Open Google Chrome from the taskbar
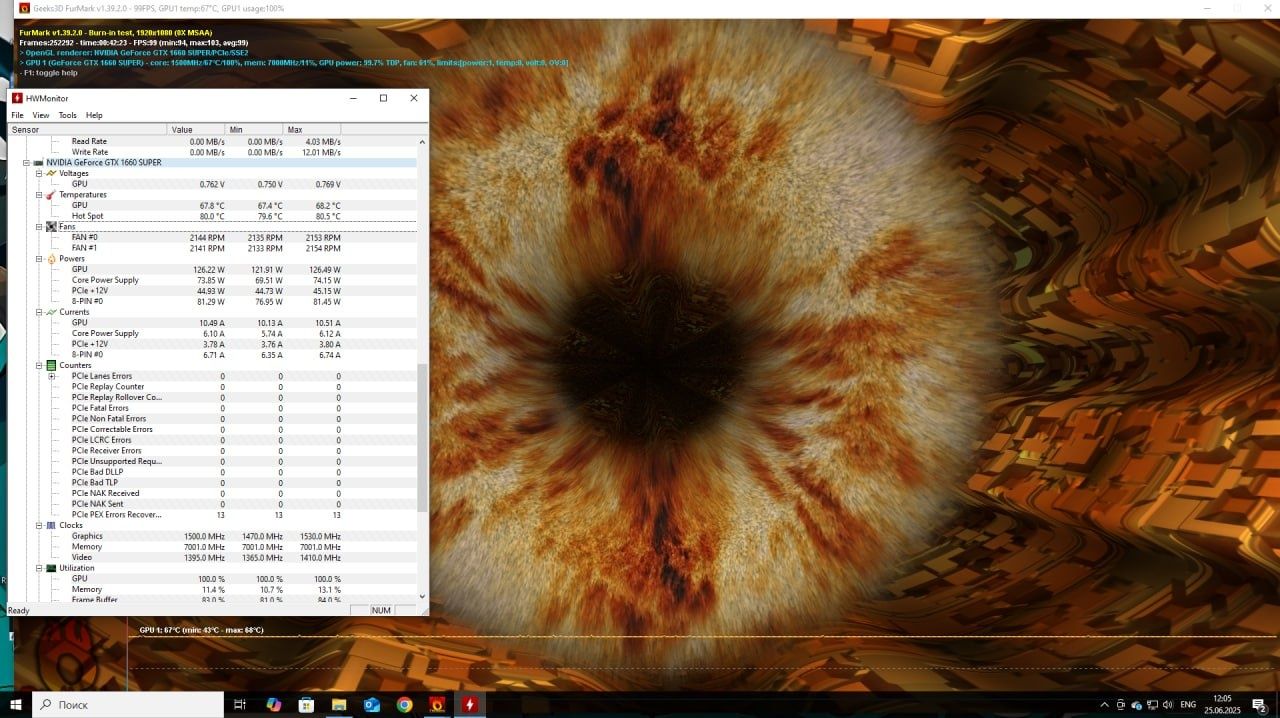 404,704
